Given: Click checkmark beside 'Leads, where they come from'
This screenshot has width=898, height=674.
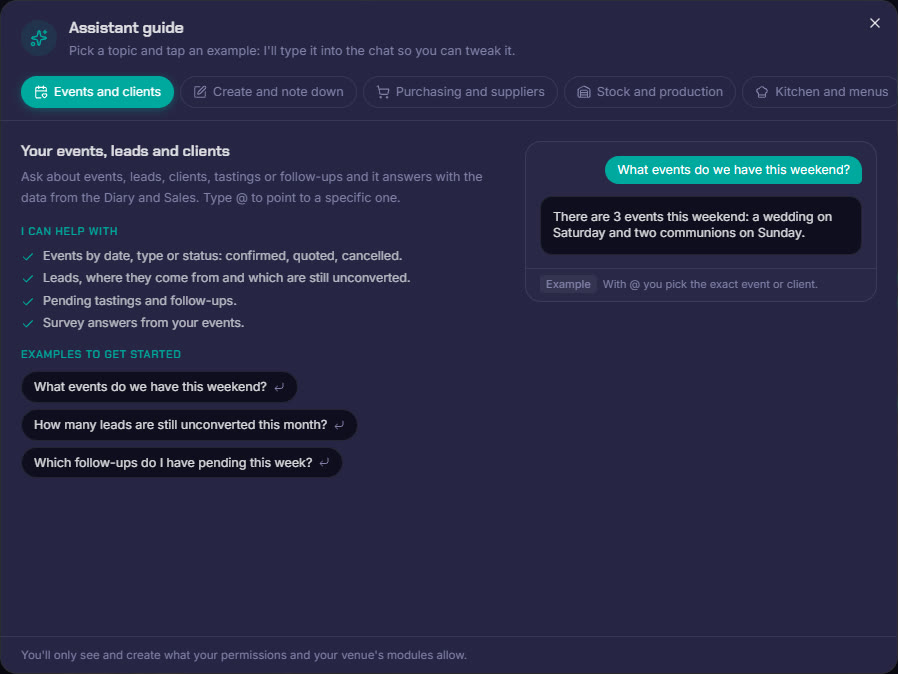Looking at the screenshot, I should tap(27, 279).
